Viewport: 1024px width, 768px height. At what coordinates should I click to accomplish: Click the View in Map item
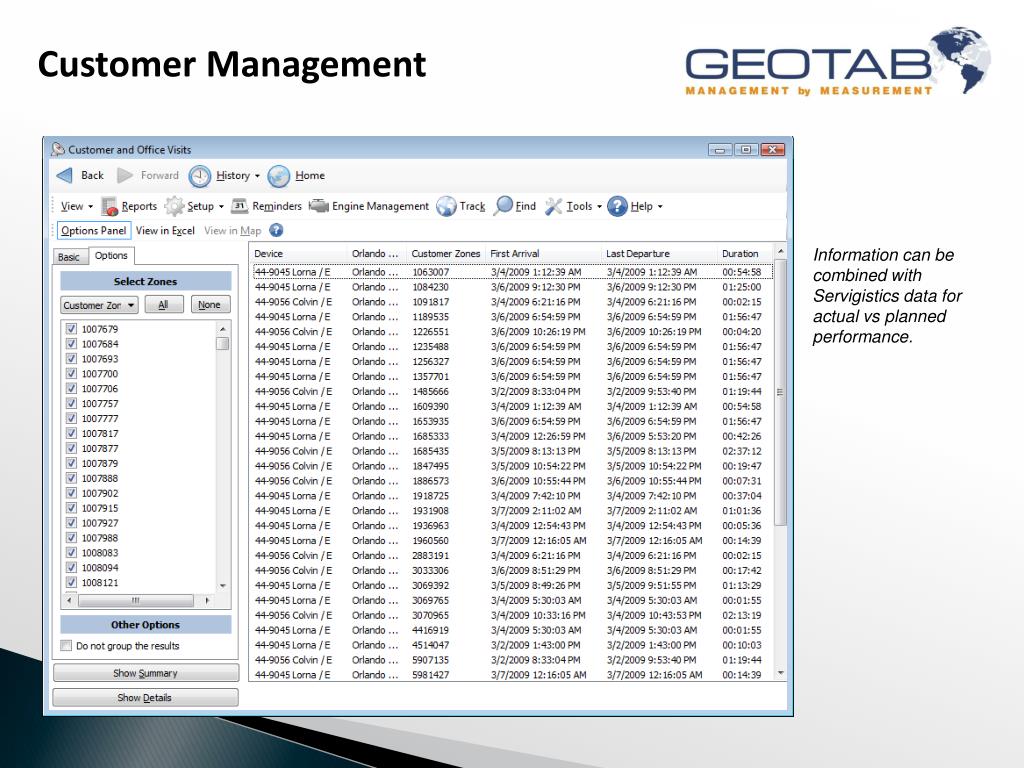232,231
